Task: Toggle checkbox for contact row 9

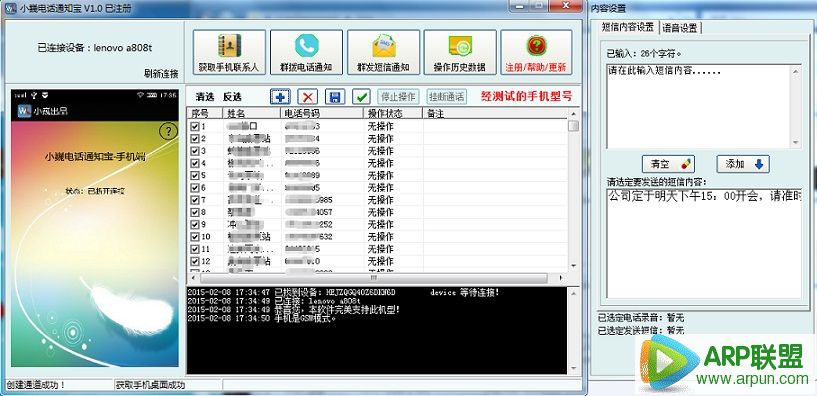Action: tap(195, 225)
